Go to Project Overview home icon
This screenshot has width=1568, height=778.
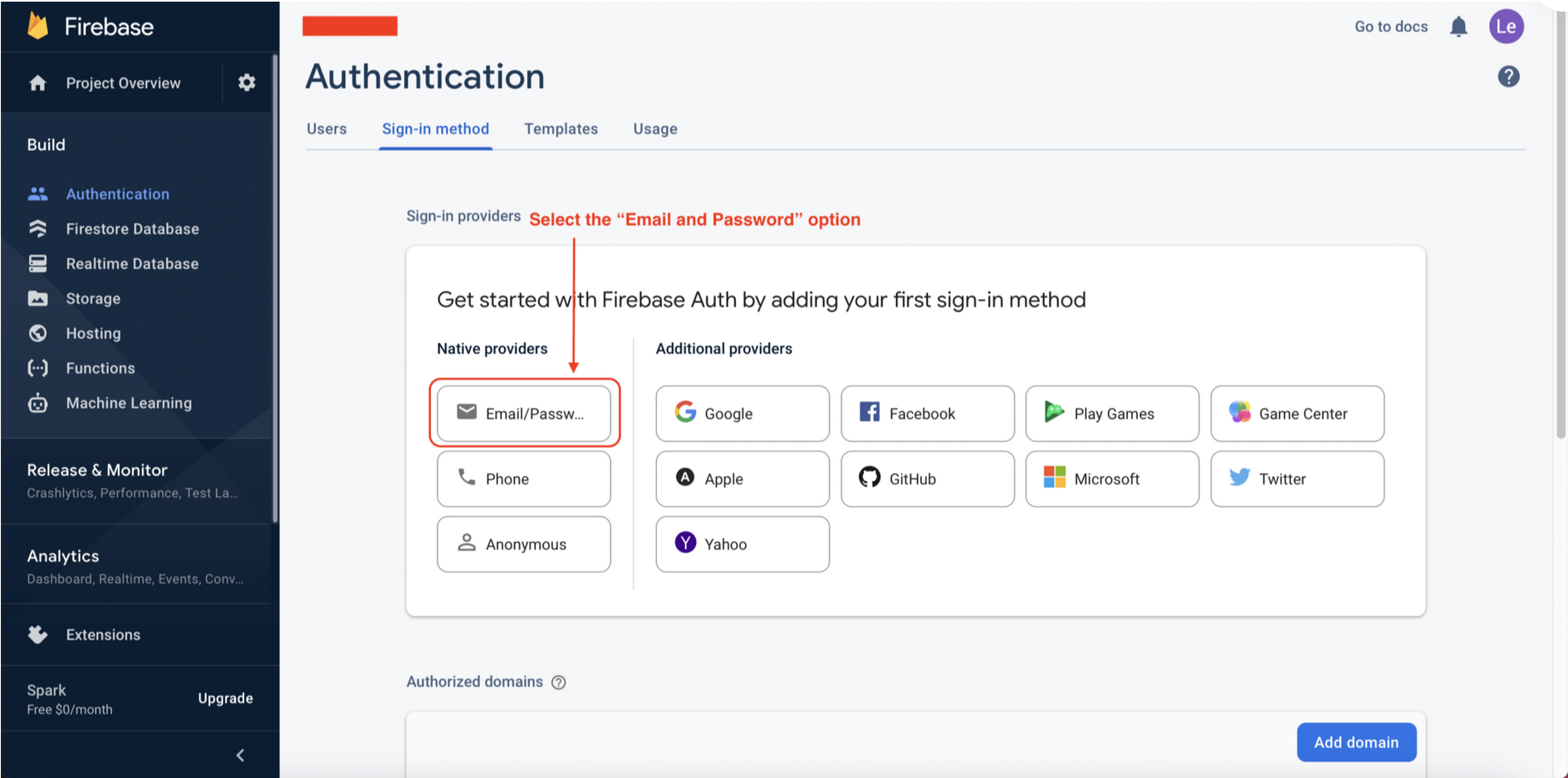point(38,83)
